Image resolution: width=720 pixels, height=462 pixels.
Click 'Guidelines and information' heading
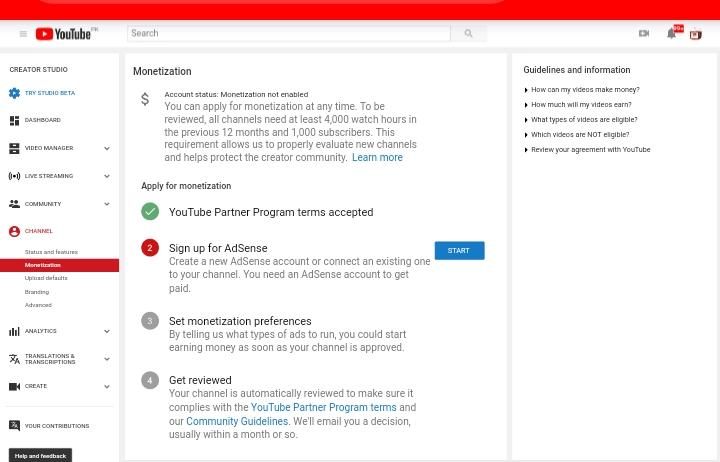click(x=577, y=70)
